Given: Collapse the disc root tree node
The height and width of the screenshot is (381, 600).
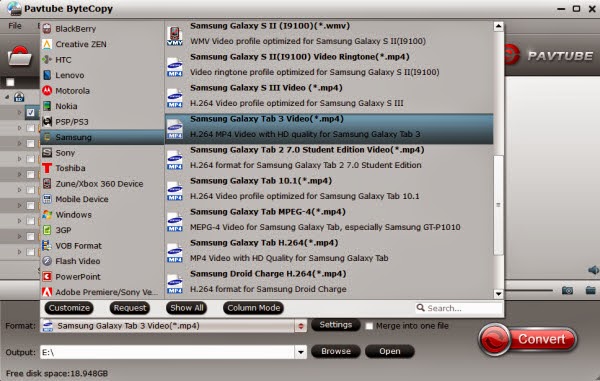Looking at the screenshot, I should pos(7,97).
